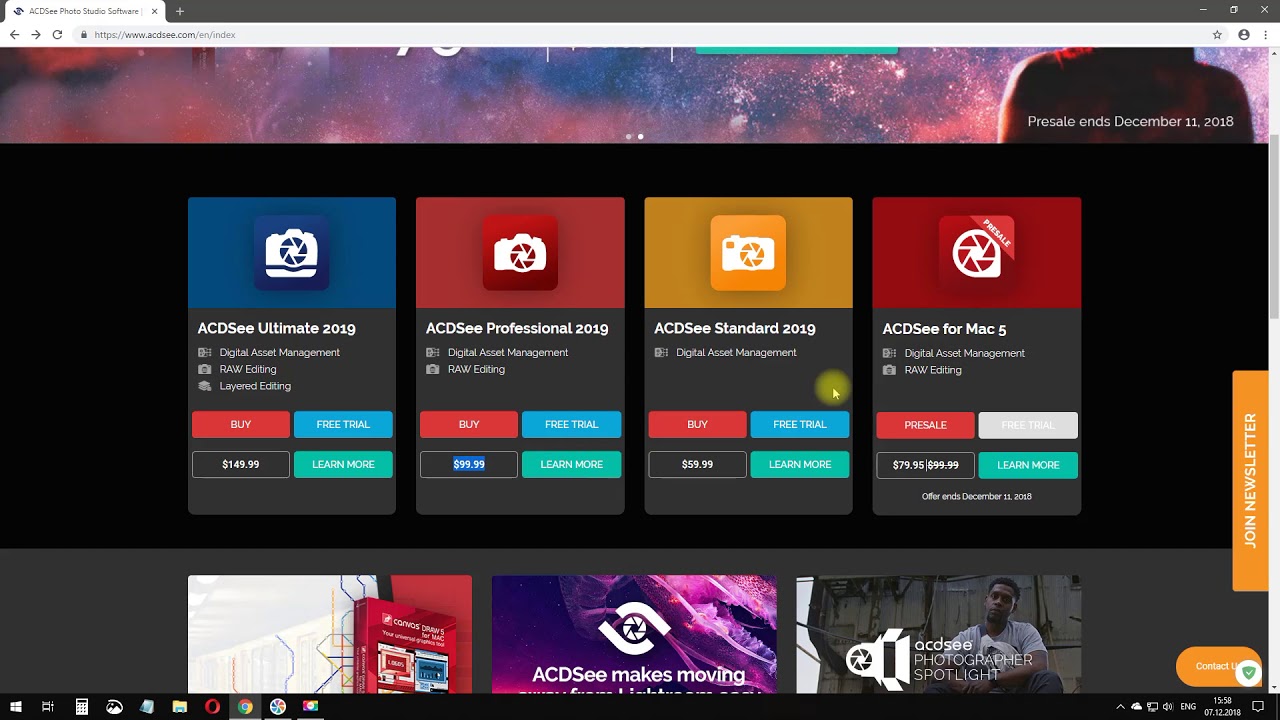Click the ACDSee for Mac 5 presale icon
The height and width of the screenshot is (720, 1280).
pos(976,253)
